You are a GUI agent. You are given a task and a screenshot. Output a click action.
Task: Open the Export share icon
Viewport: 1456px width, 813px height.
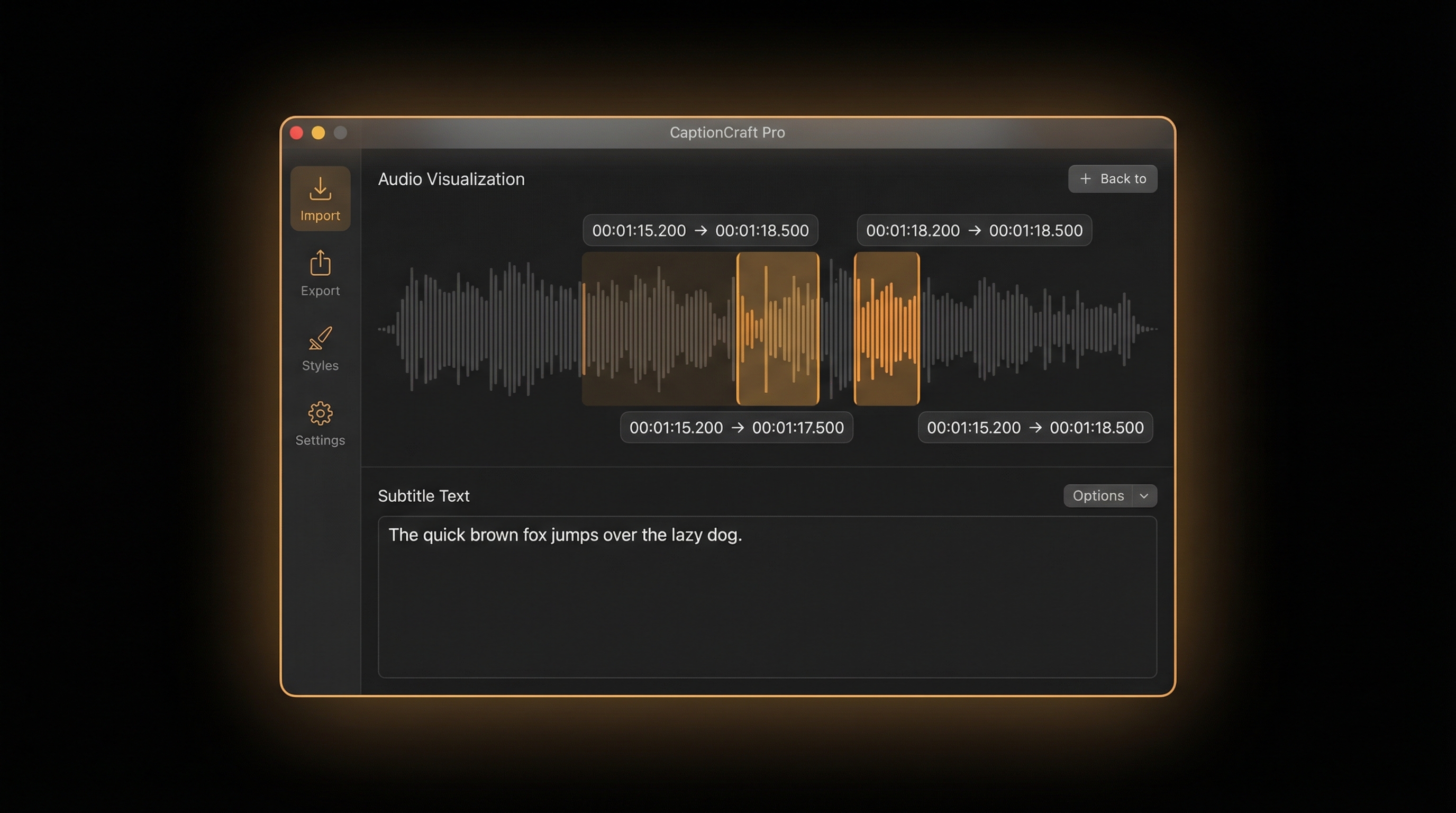coord(320,263)
